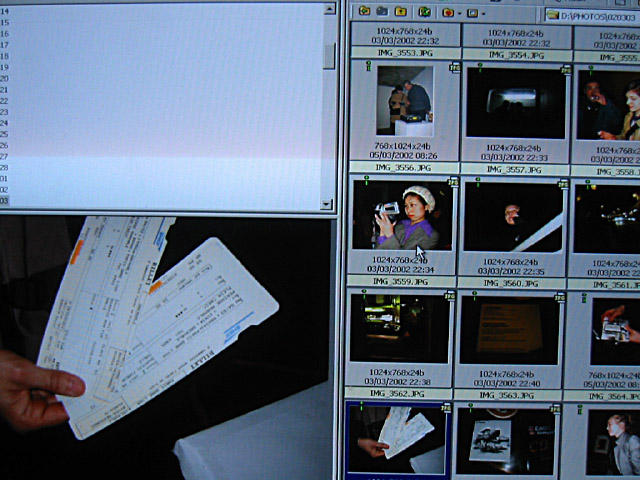Image resolution: width=640 pixels, height=480 pixels.
Task: Click the file name IMG_3553.JPG
Action: pos(405,53)
